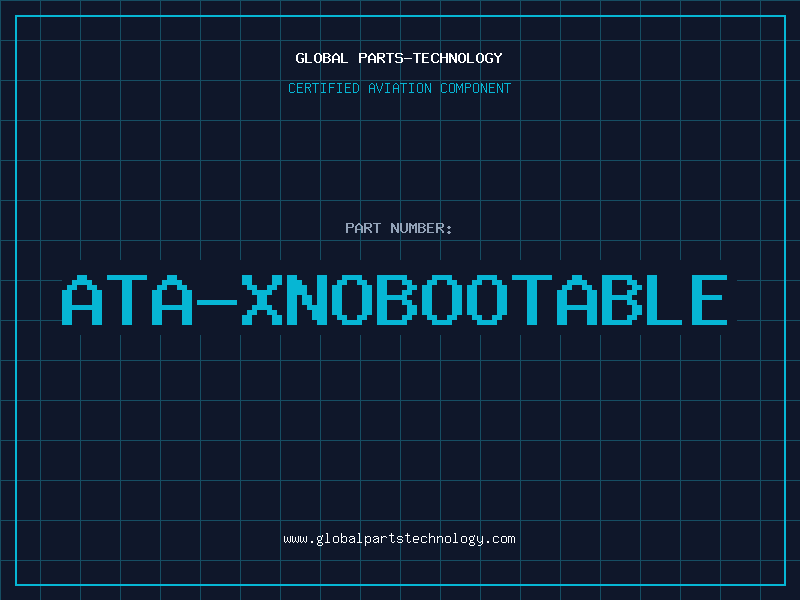
Task: Click the word NUMBER: in the label
Action: coord(422,228)
